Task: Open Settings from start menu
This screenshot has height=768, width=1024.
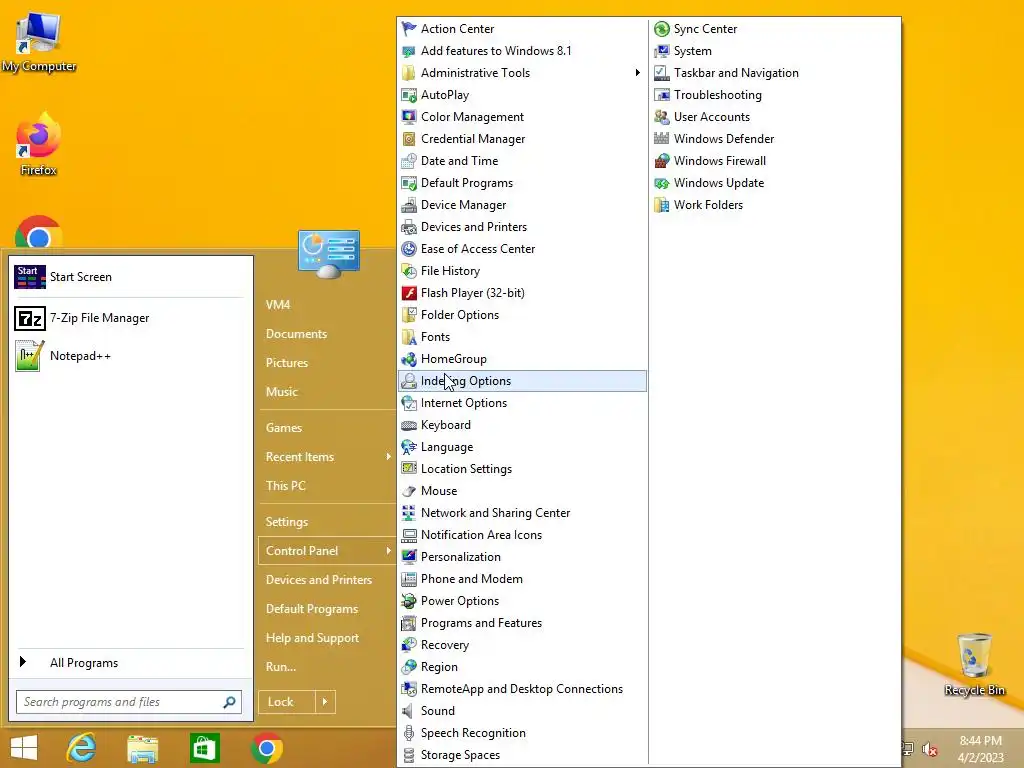Action: click(287, 522)
